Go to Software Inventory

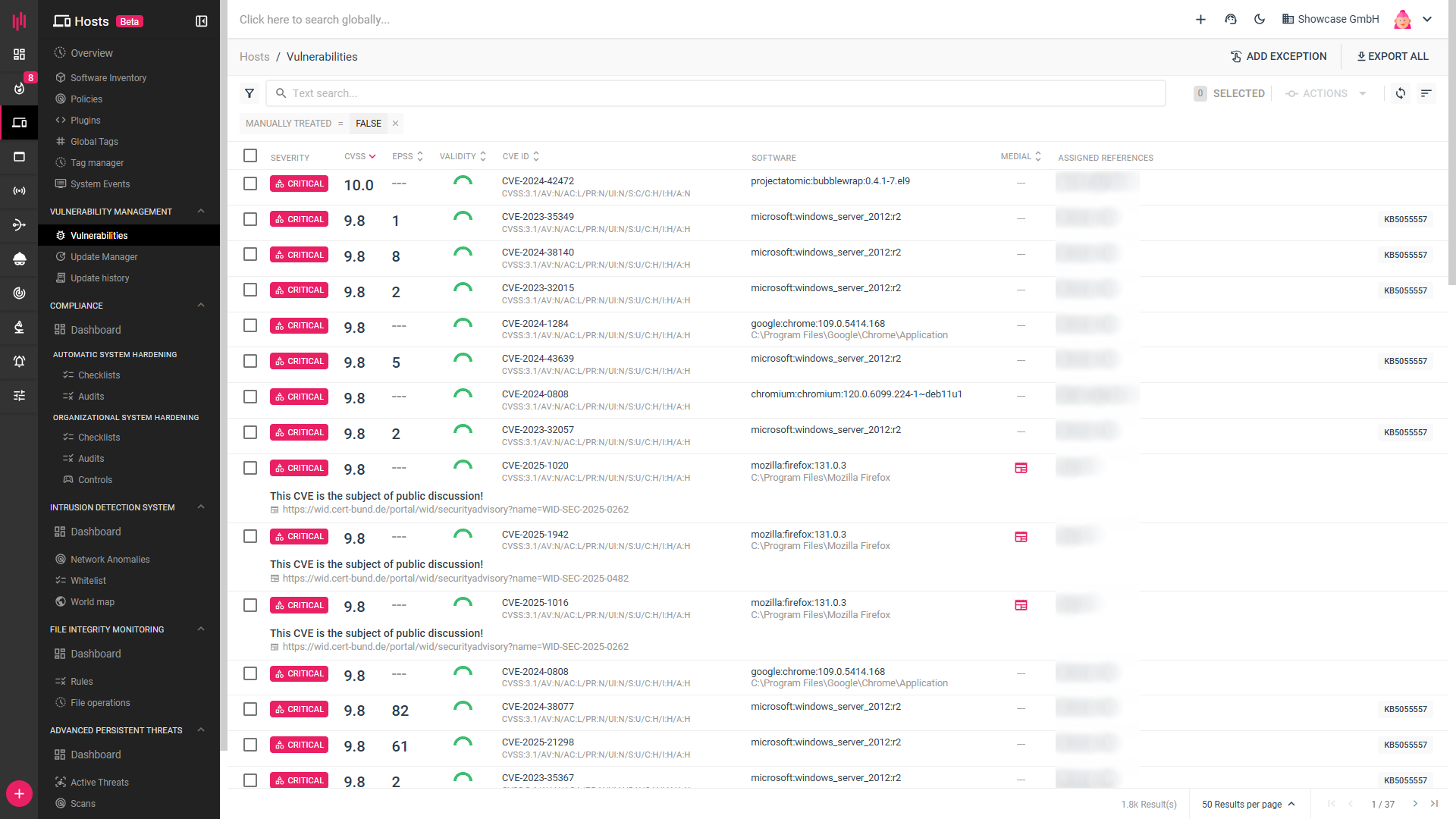pyautogui.click(x=108, y=78)
